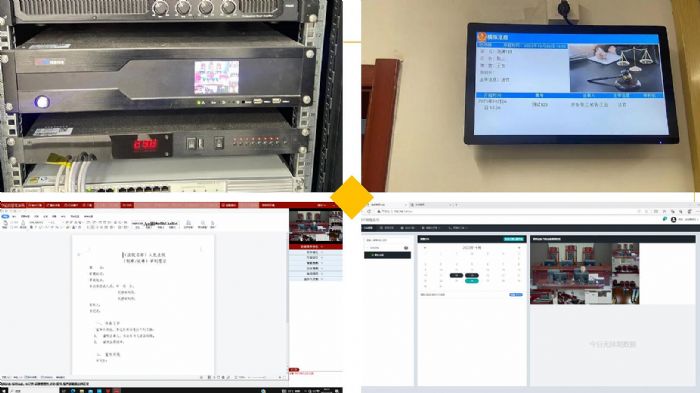Expand the red header section in side panel
Image resolution: width=700 pixels, height=393 pixels.
click(316, 247)
